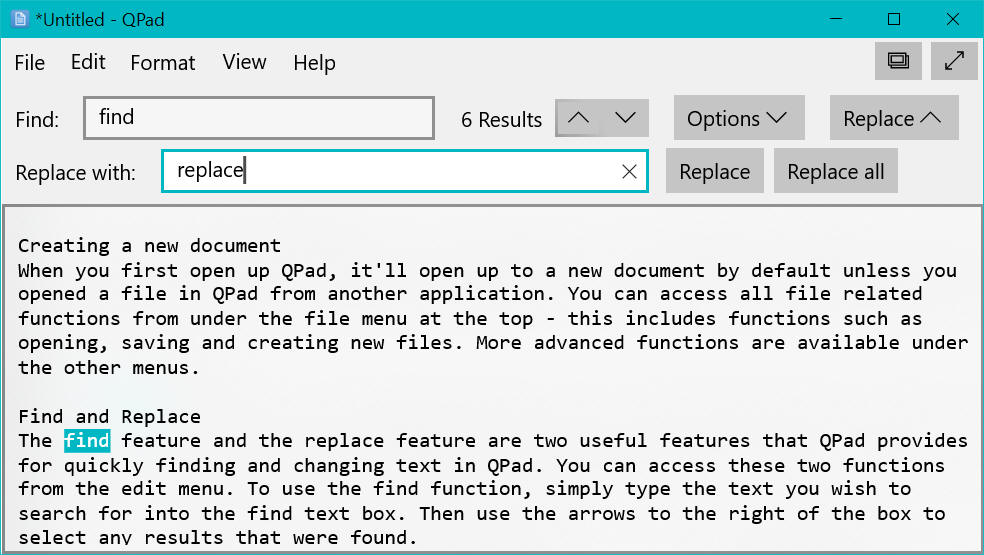Expand the Options dropdown
The height and width of the screenshot is (555, 984).
[x=738, y=119]
